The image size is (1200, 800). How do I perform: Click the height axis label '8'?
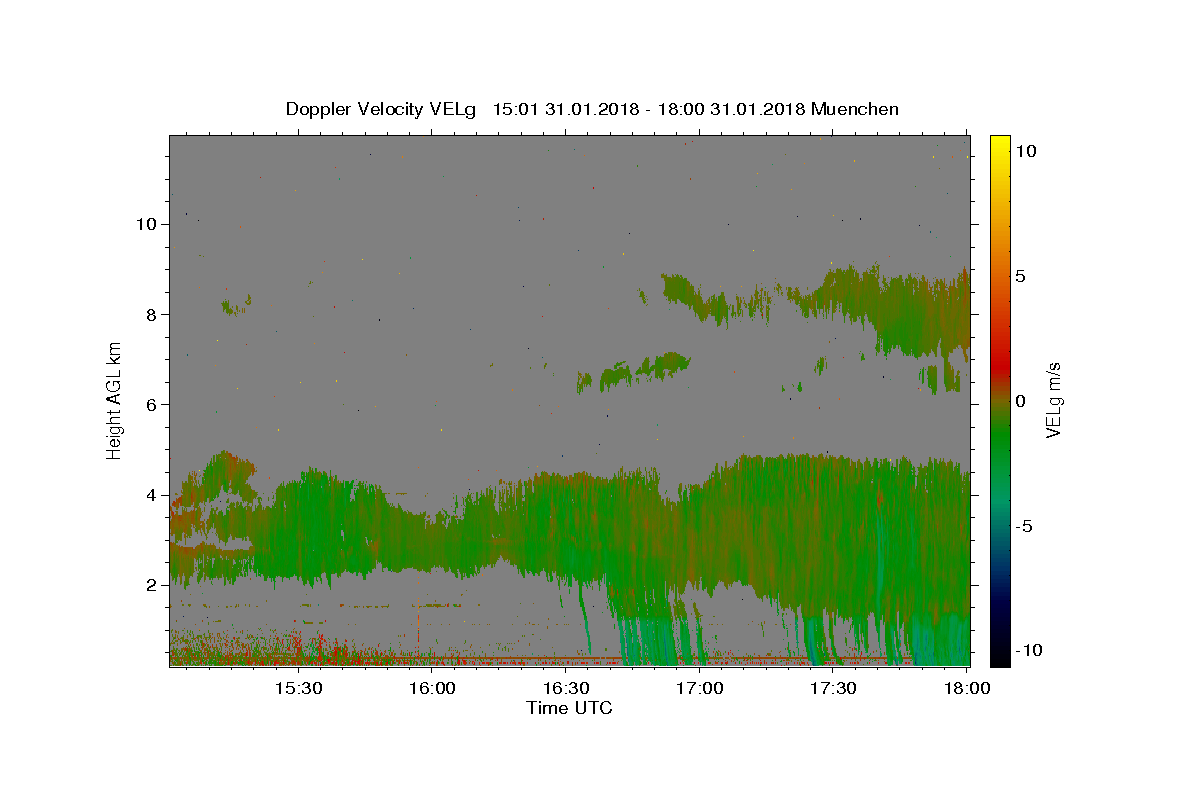coord(152,314)
